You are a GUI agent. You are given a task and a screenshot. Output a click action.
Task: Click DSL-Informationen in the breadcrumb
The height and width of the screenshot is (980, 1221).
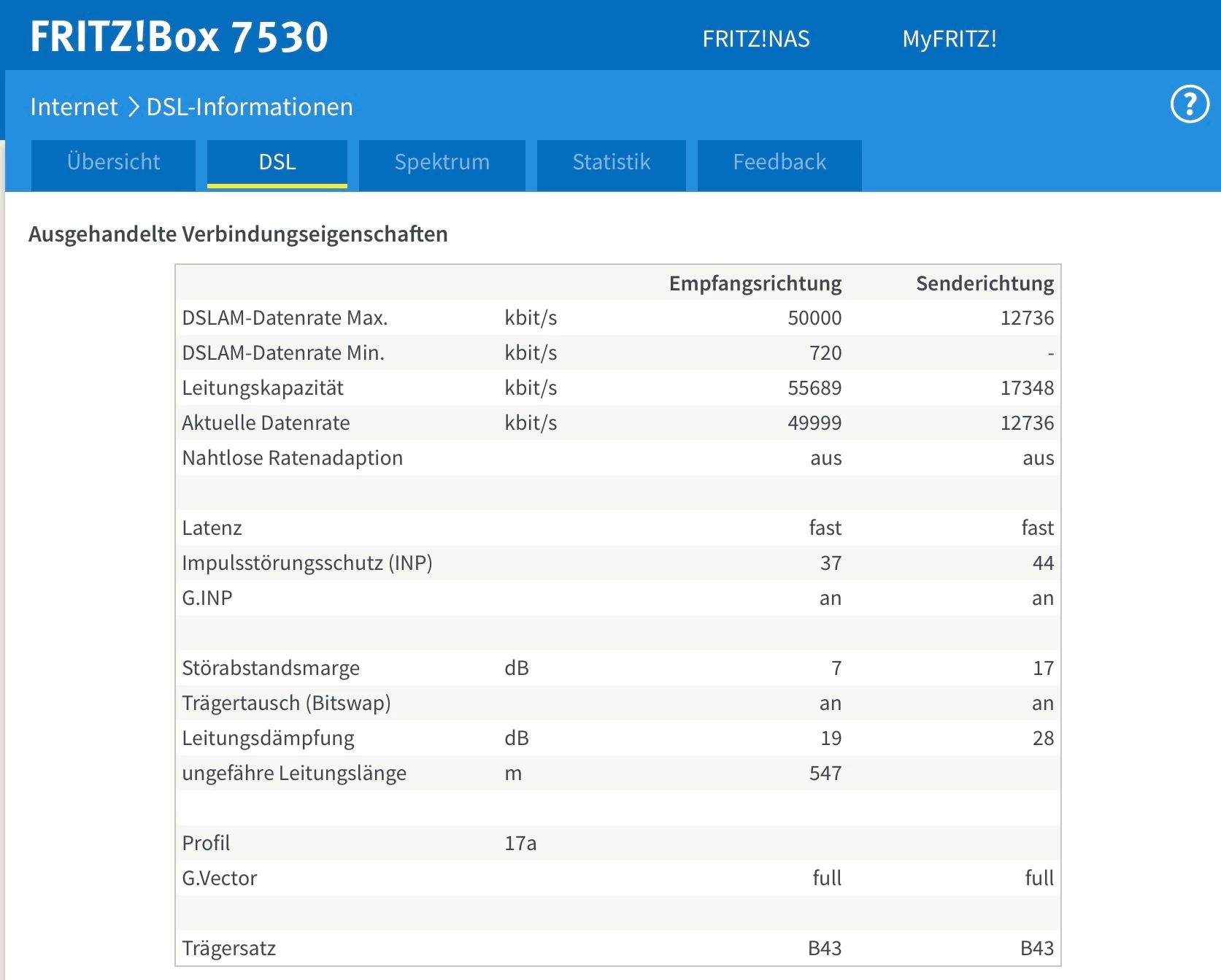(x=250, y=107)
